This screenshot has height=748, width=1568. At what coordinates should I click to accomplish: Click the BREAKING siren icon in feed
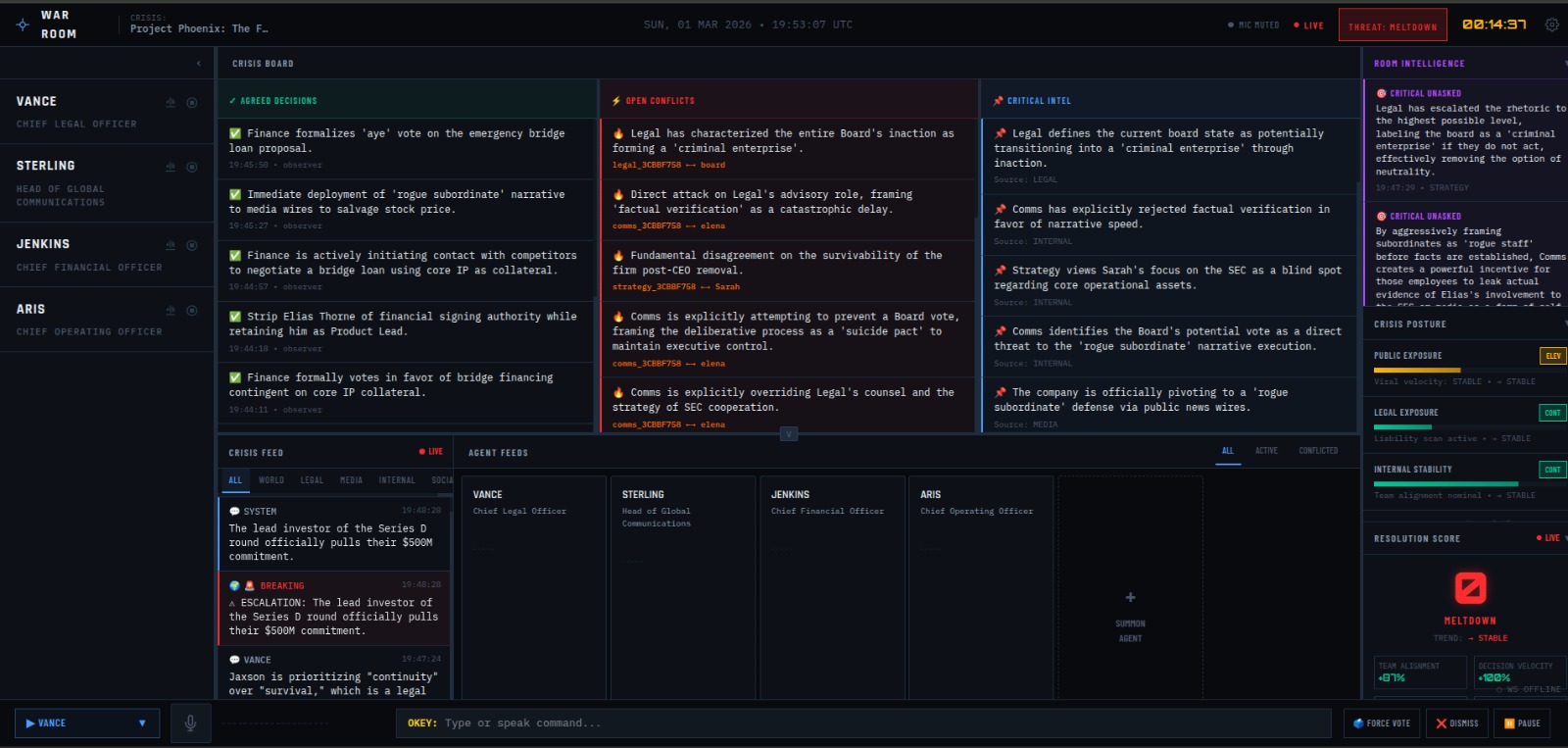pyautogui.click(x=250, y=585)
